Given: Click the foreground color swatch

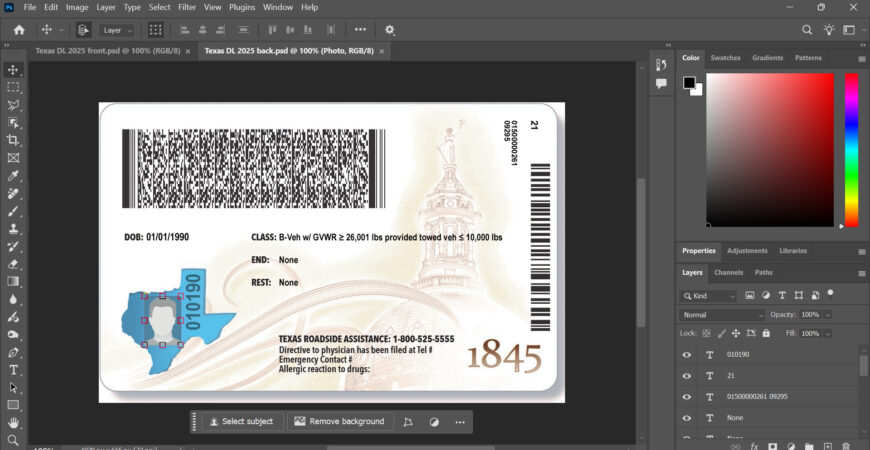Looking at the screenshot, I should [x=689, y=83].
